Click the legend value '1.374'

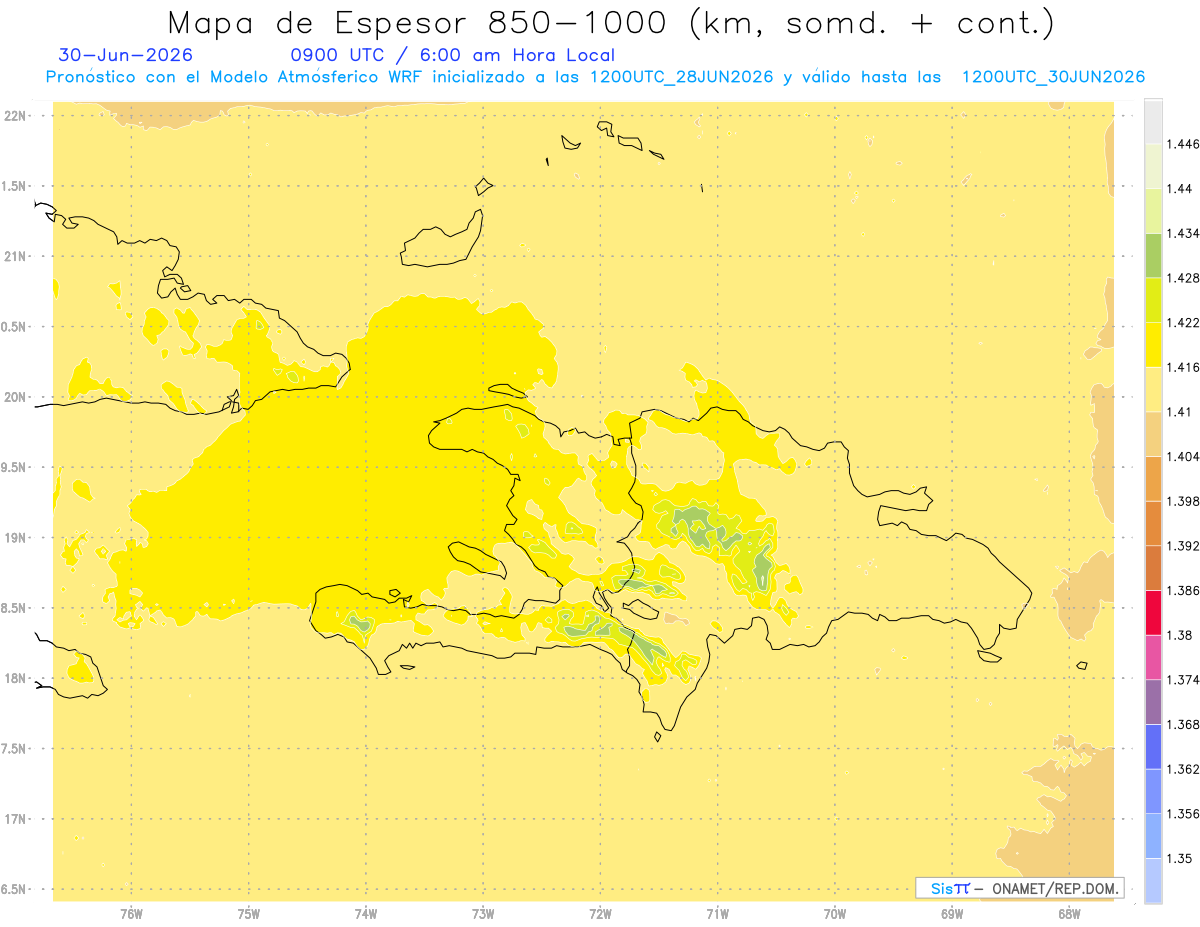coord(1184,680)
